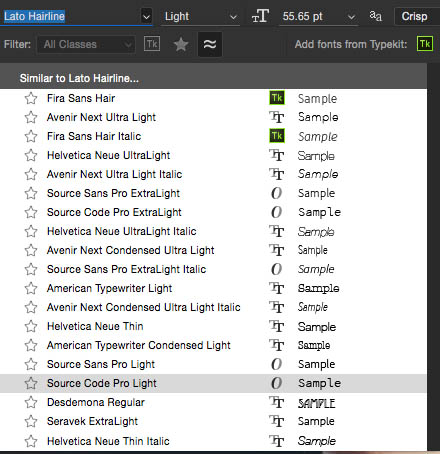Screen dimensions: 440x454
Task: Choose Helvetica Neue UltraLight font
Action: (213, 155)
